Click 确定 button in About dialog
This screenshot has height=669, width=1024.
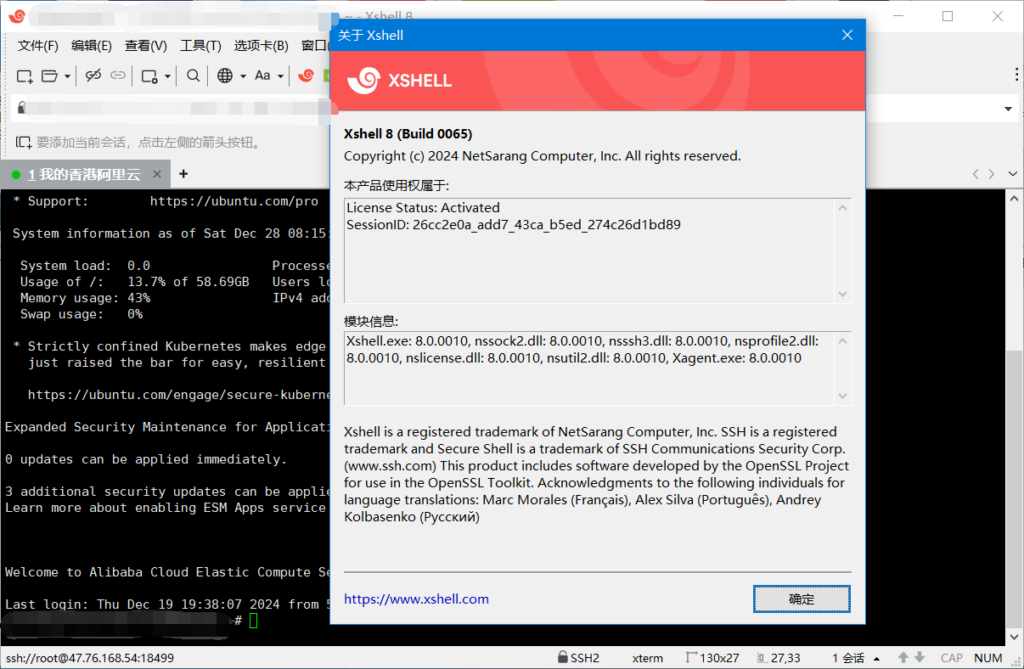coord(801,599)
